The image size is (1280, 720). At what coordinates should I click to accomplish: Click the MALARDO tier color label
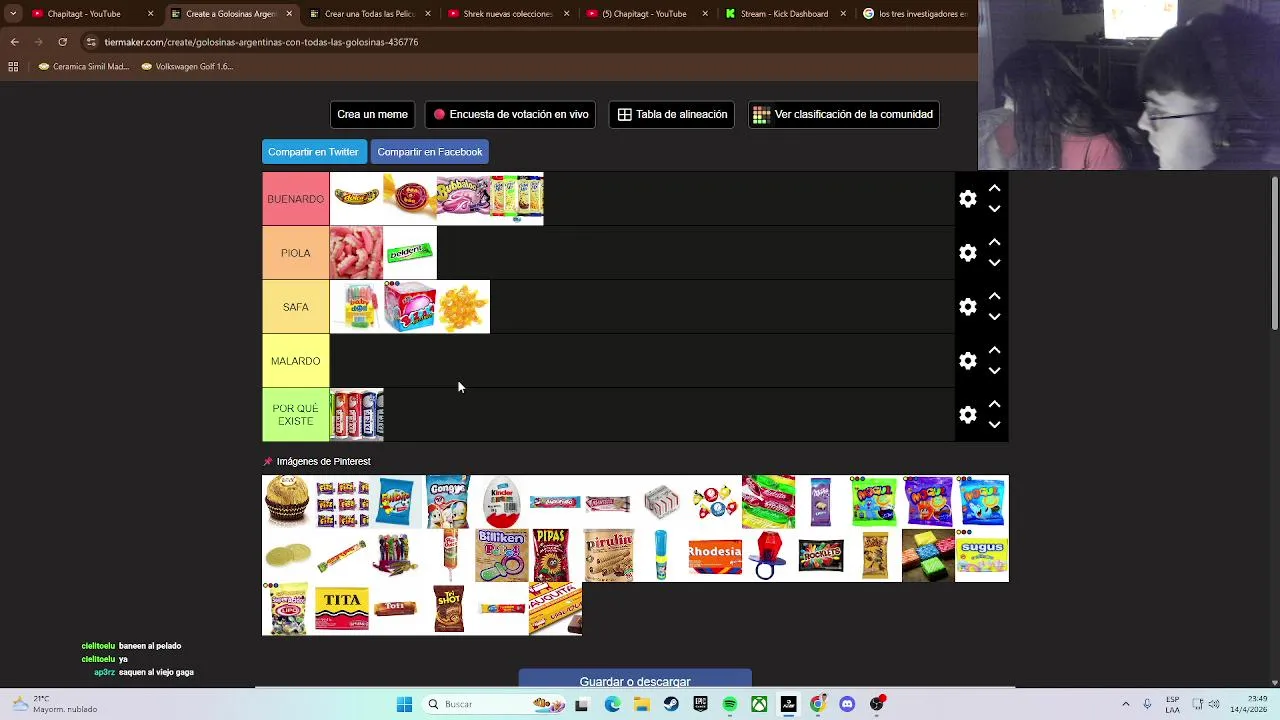[x=295, y=361]
